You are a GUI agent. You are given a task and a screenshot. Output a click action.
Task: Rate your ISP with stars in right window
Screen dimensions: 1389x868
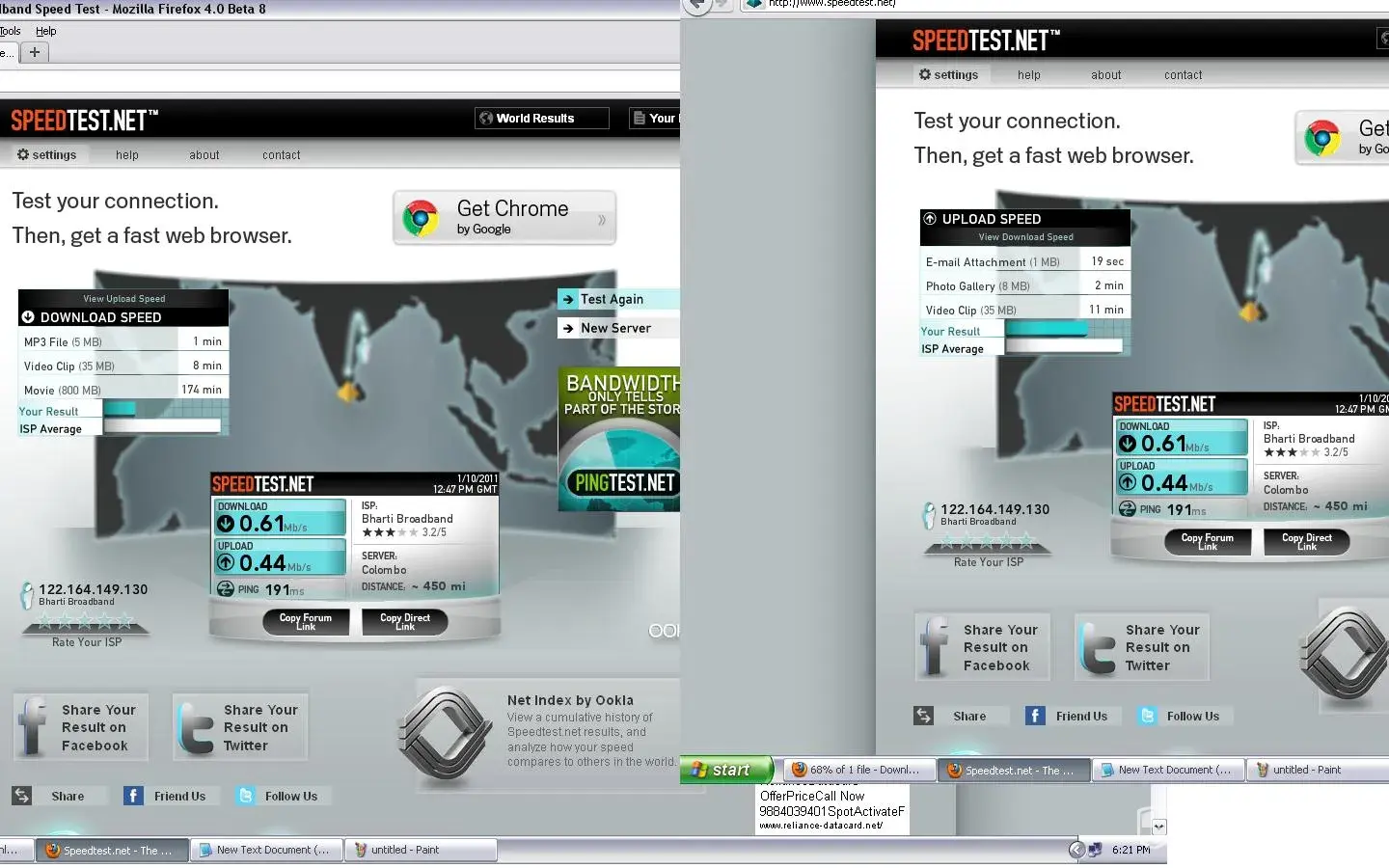pyautogui.click(x=987, y=542)
